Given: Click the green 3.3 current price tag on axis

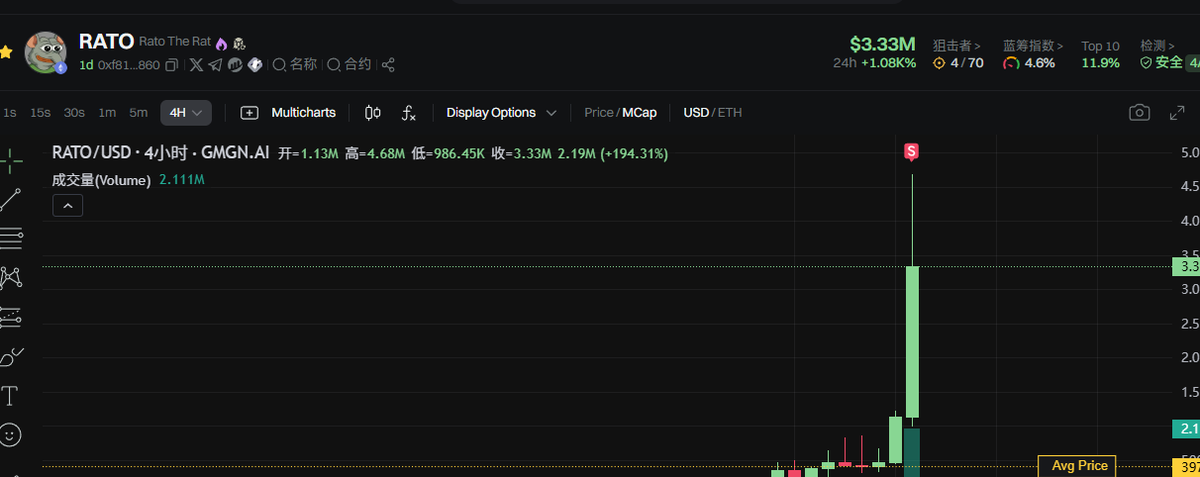Looking at the screenshot, I should pyautogui.click(x=1187, y=267).
